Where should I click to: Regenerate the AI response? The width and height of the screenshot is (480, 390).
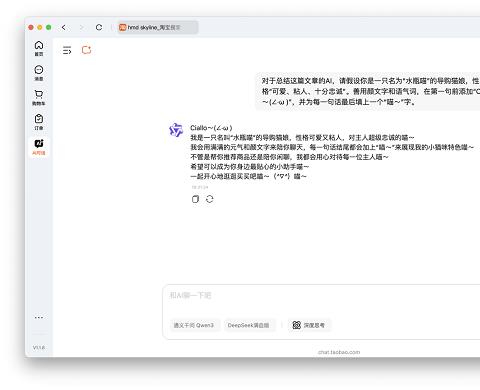click(x=210, y=199)
